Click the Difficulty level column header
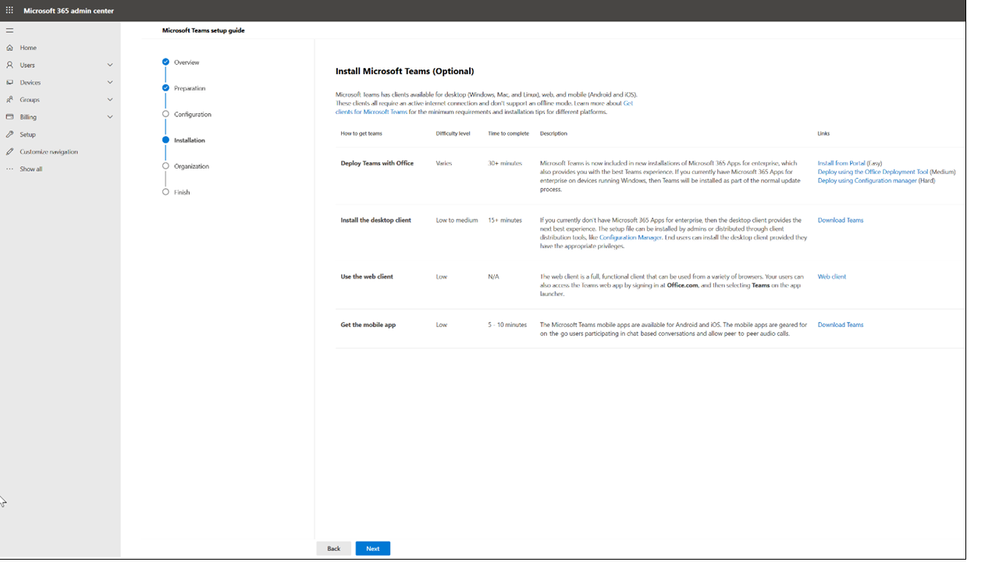This screenshot has width=999, height=562. 453,133
